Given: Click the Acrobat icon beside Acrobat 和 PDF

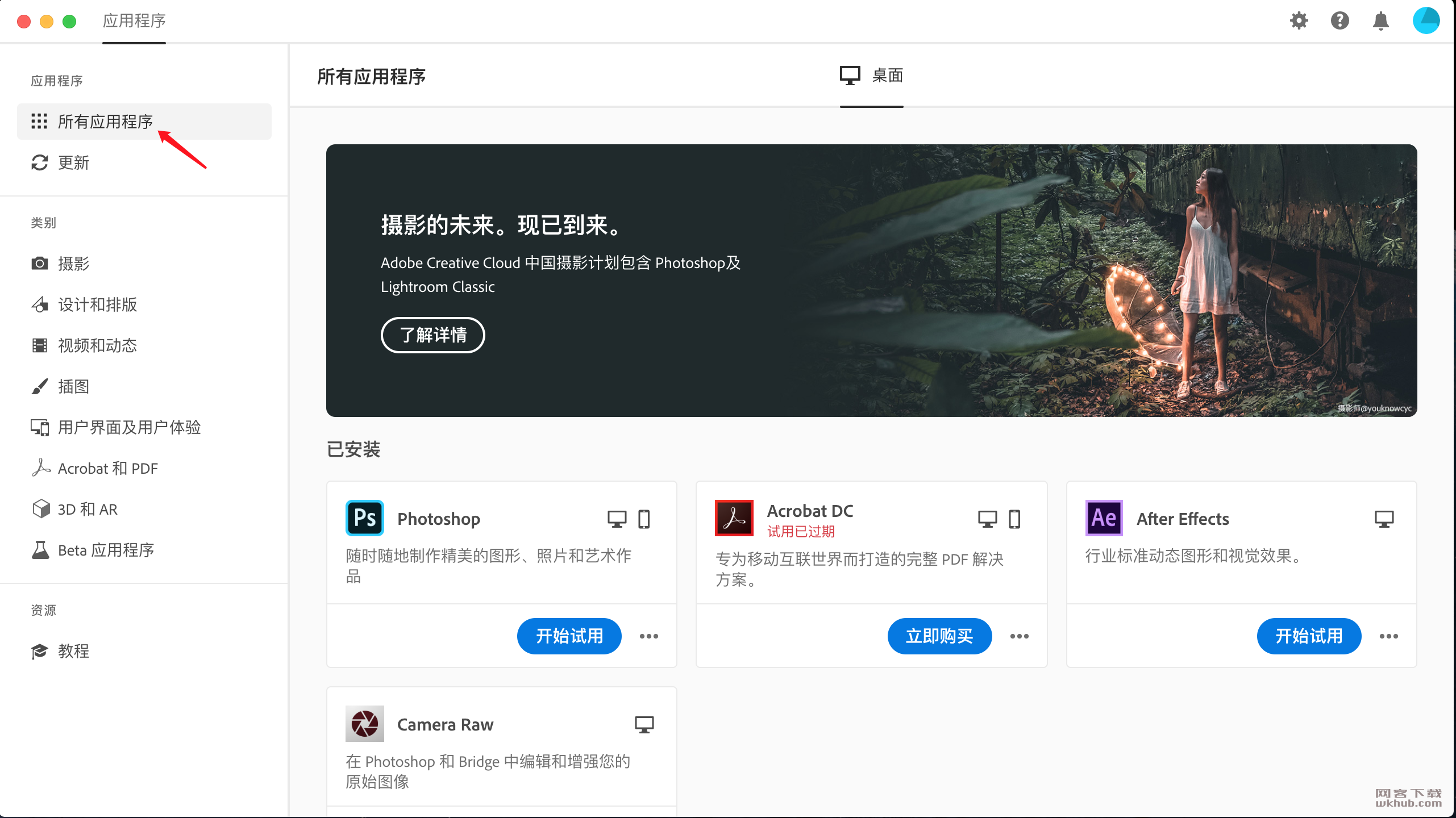Looking at the screenshot, I should click(x=40, y=468).
